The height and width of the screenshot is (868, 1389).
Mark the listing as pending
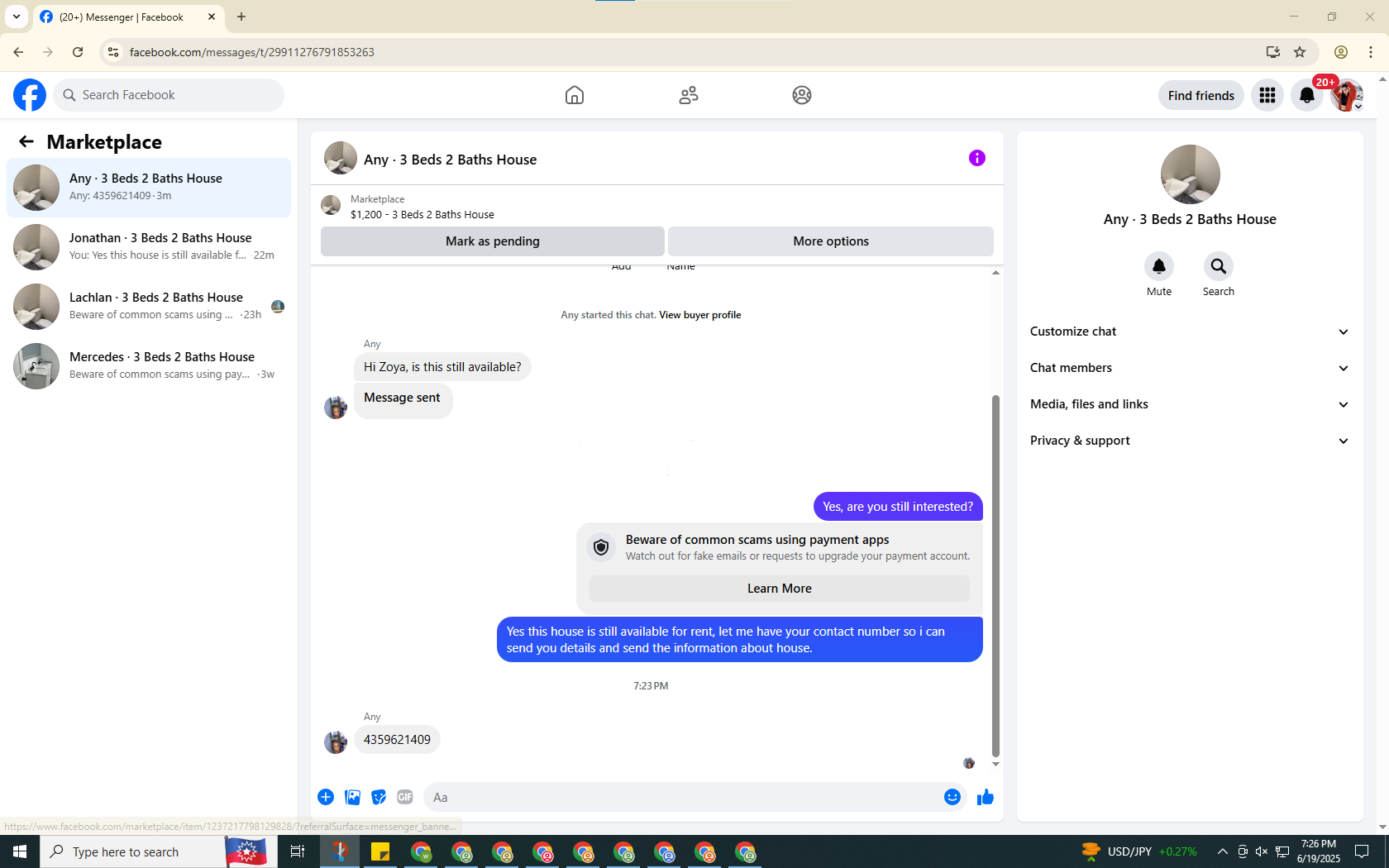pos(493,241)
